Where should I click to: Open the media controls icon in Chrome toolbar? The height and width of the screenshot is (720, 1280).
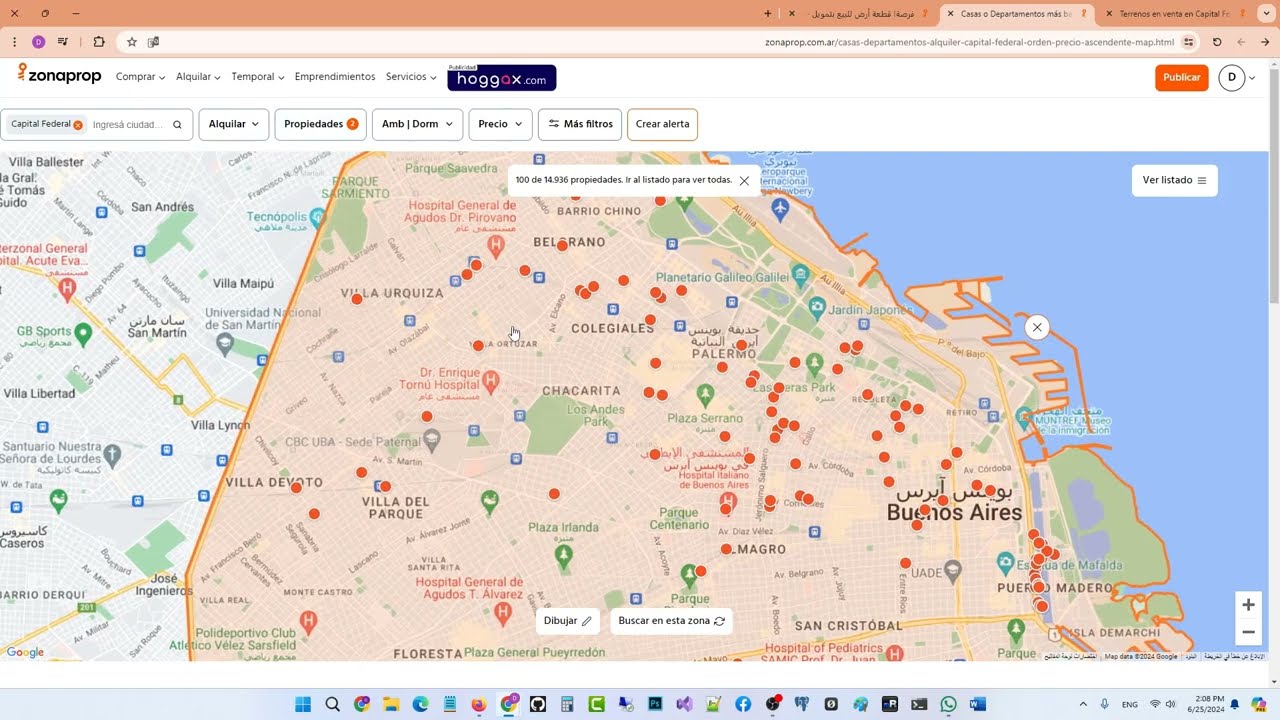(x=63, y=42)
